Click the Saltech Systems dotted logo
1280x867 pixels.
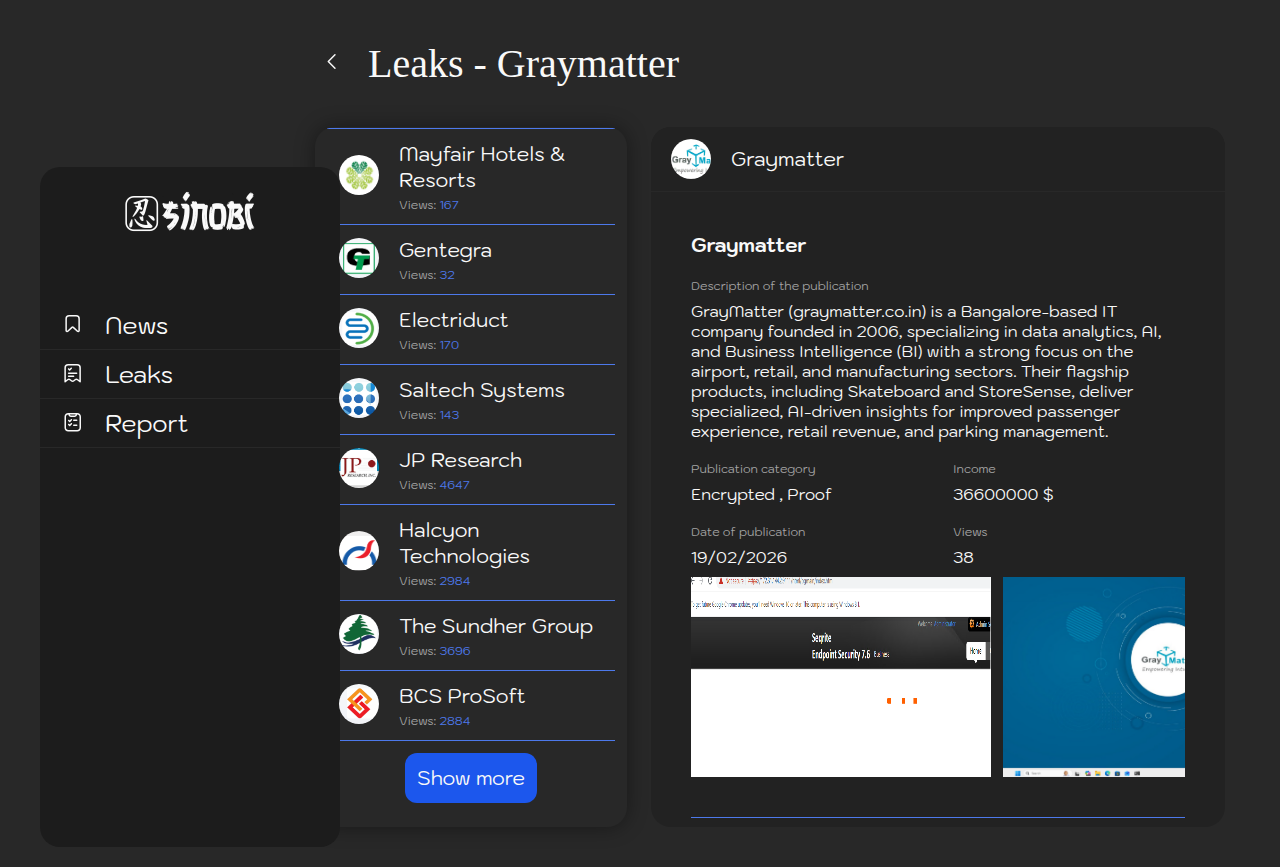coord(359,398)
